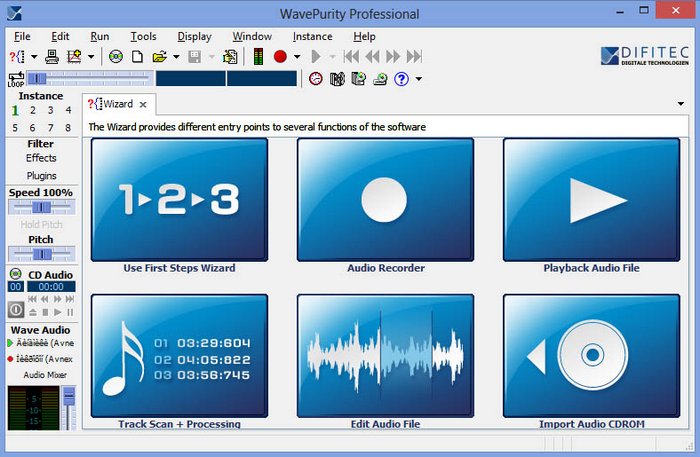This screenshot has height=457, width=700.
Task: Open the Audio Recorder wizard tile
Action: pyautogui.click(x=385, y=199)
